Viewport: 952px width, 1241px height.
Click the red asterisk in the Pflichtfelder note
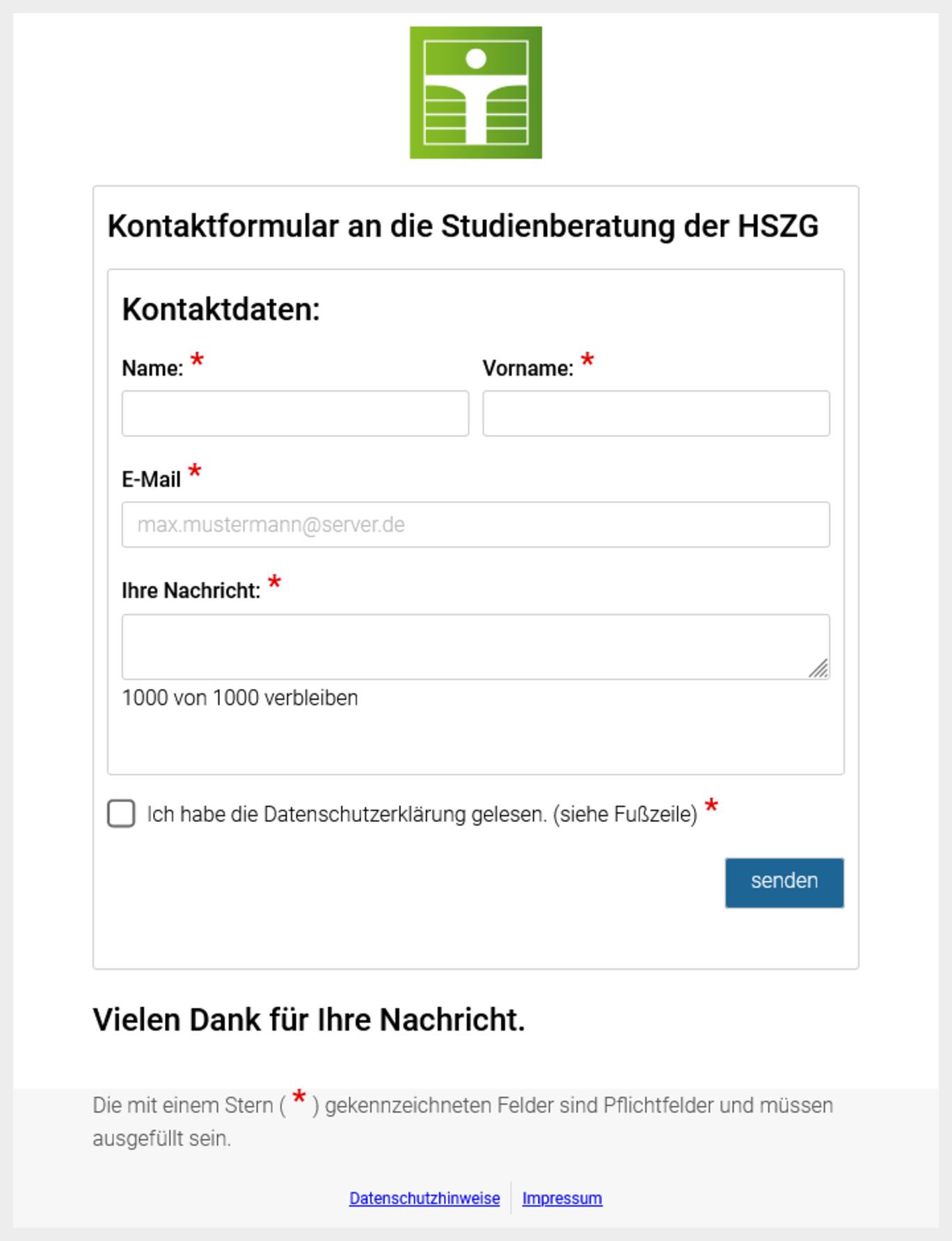[x=299, y=1098]
